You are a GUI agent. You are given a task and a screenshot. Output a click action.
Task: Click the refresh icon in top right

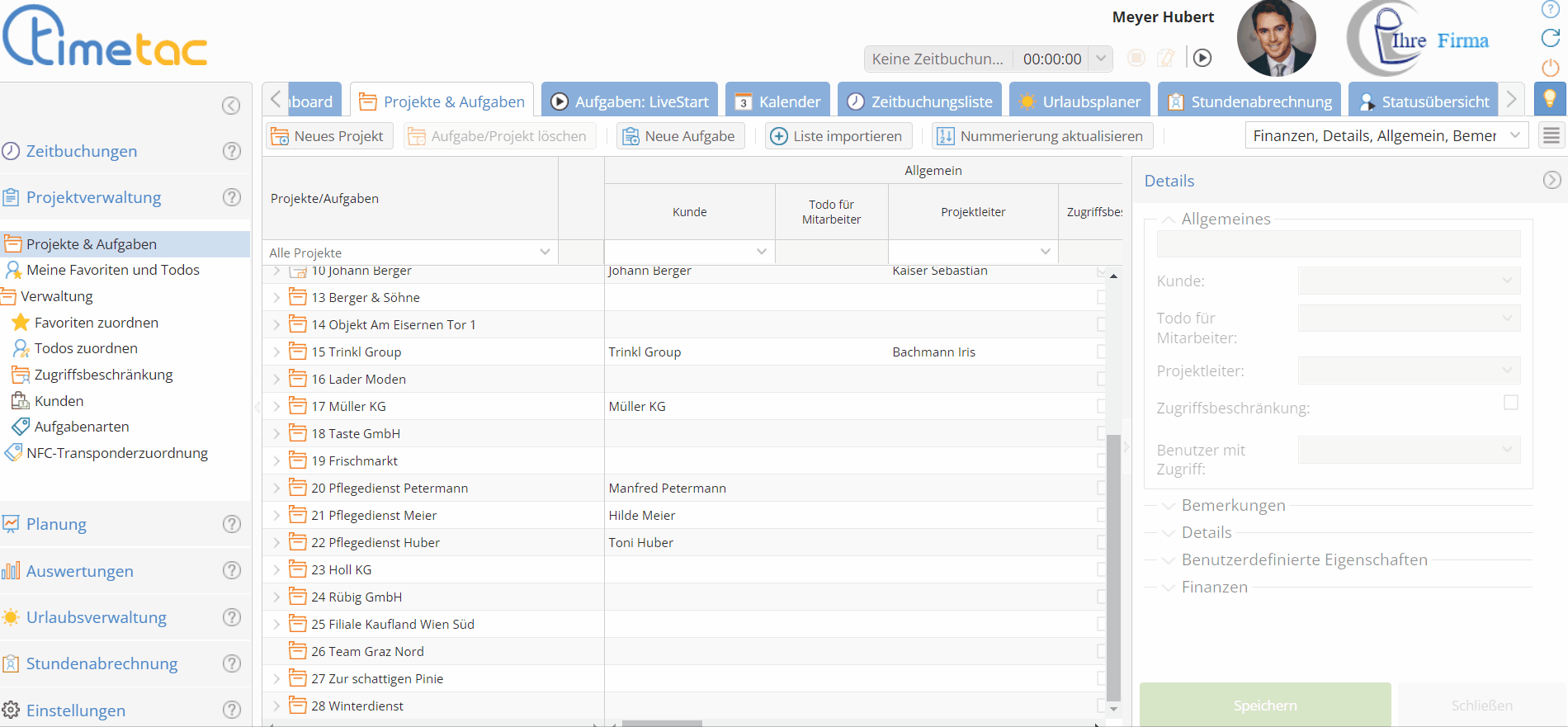point(1551,38)
